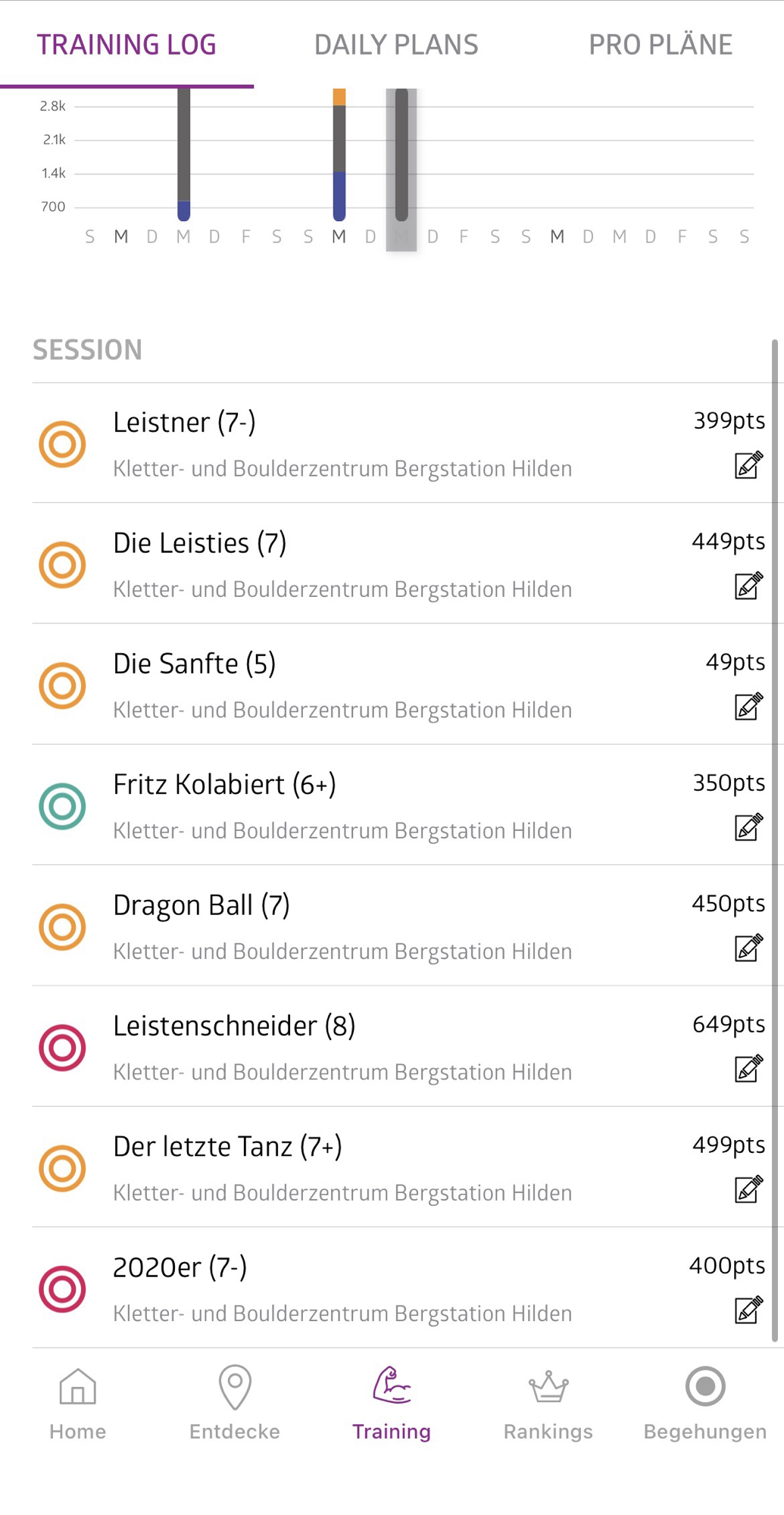The image size is (784, 1515).
Task: Switch to the PRO PLÄNE tab
Action: pyautogui.click(x=661, y=45)
